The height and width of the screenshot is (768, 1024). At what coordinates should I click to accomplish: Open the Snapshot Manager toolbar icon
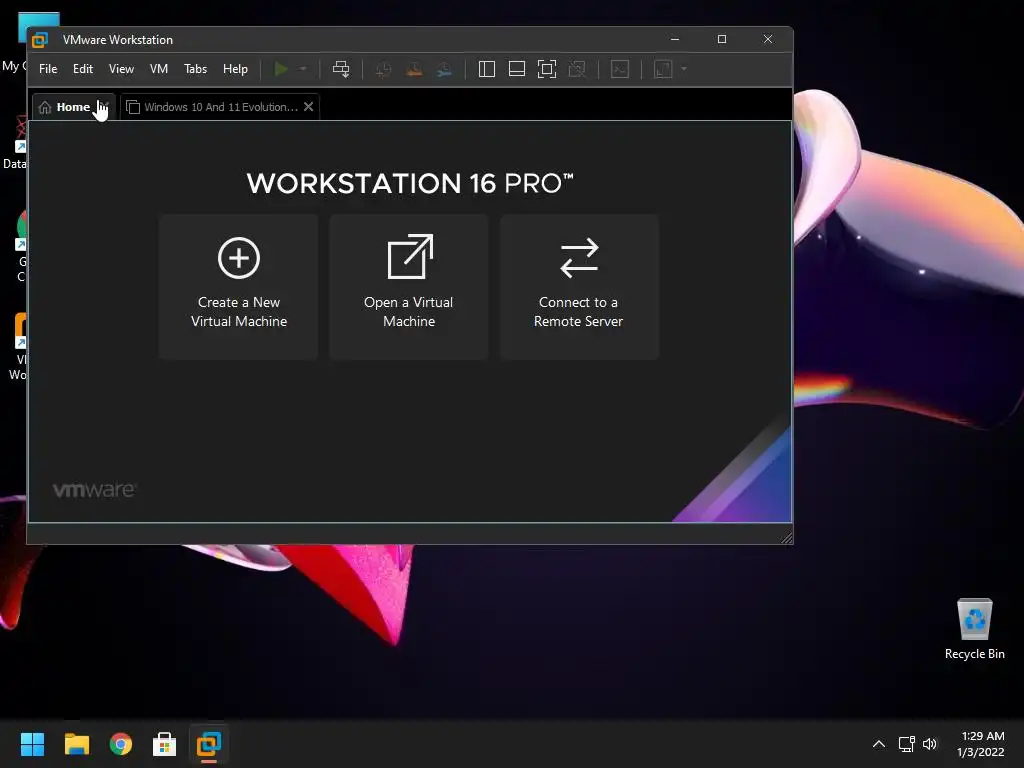coord(445,69)
